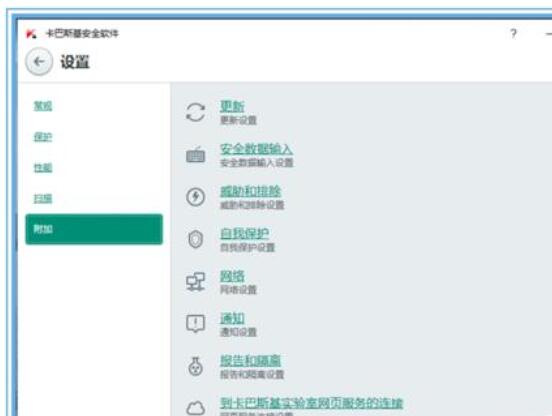
Task: Click the 威胁和排除设置 description text
Action: pos(252,205)
